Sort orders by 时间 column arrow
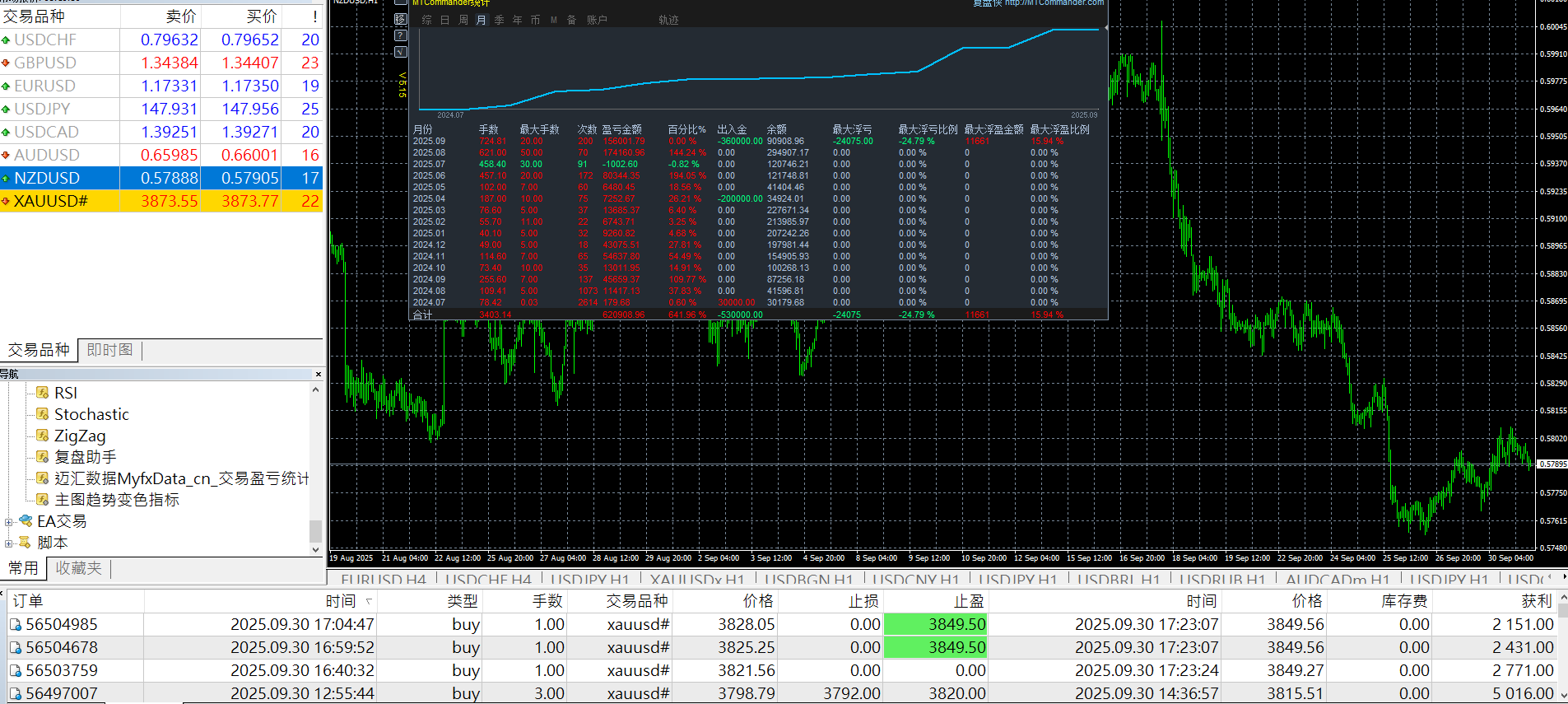The height and width of the screenshot is (704, 1568). pyautogui.click(x=369, y=601)
